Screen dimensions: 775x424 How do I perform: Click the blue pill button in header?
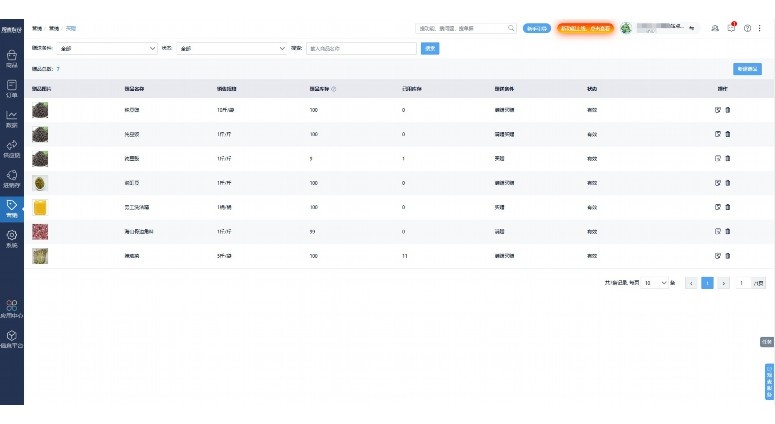tap(537, 29)
